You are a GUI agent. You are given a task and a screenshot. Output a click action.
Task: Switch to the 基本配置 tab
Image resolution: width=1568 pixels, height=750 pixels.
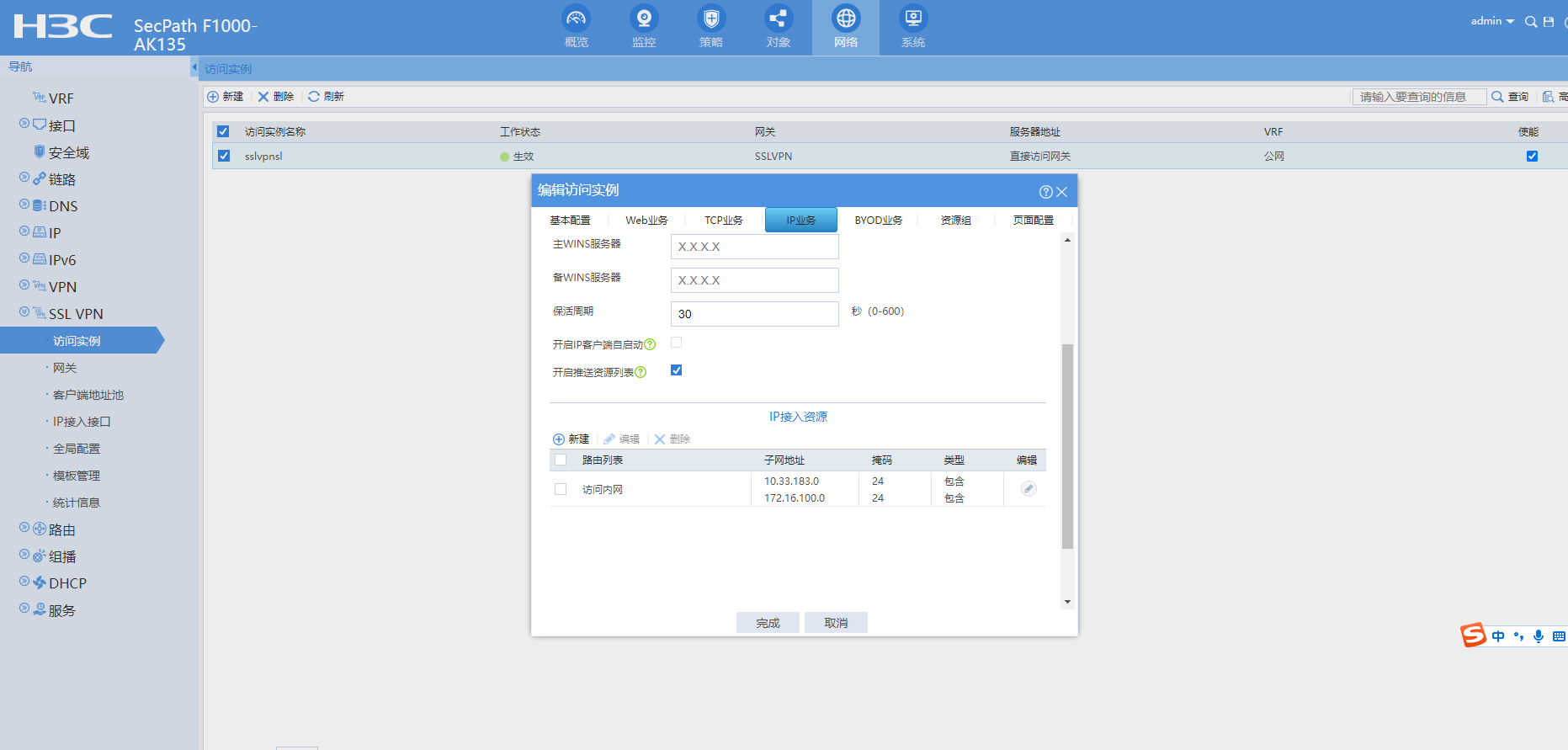(x=570, y=221)
